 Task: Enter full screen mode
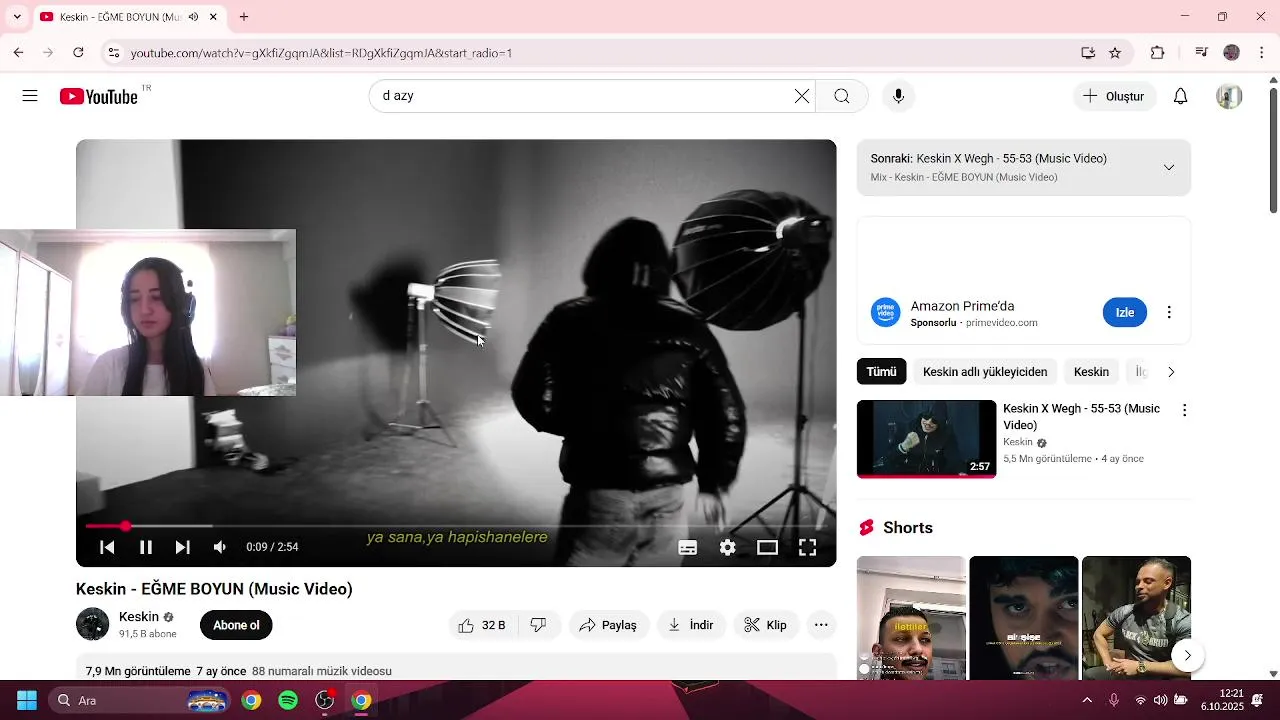click(807, 547)
